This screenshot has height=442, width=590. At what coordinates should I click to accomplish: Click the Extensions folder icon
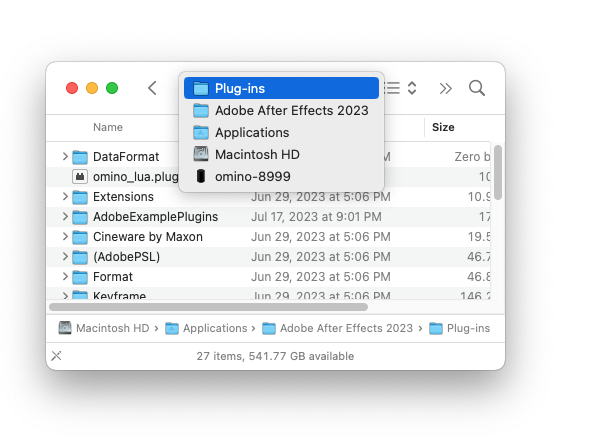80,197
